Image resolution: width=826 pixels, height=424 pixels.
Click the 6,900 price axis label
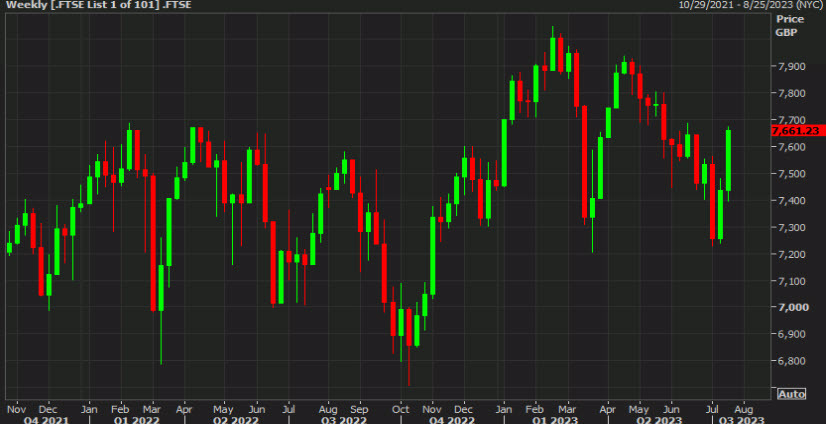(x=791, y=334)
